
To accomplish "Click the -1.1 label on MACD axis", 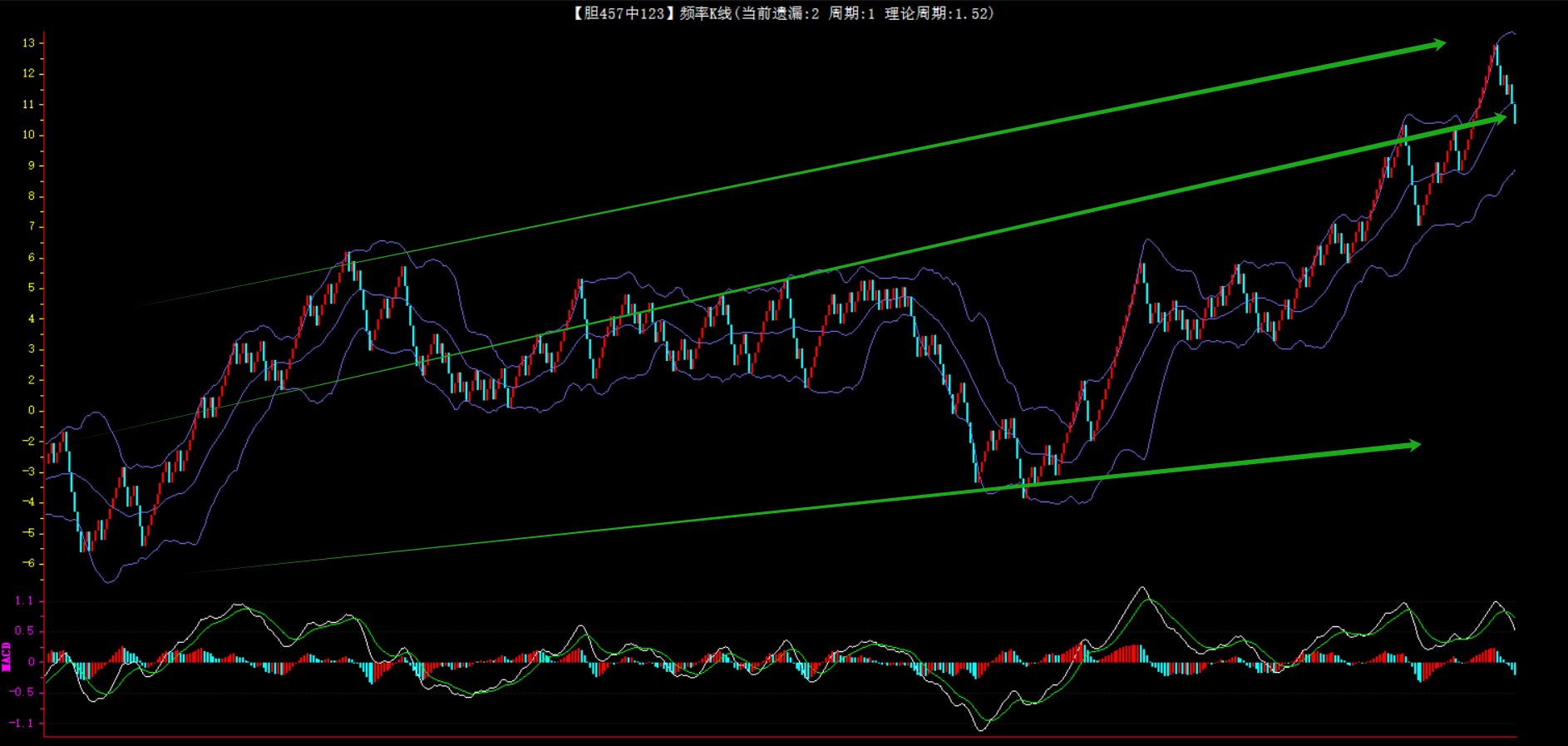I will pyautogui.click(x=22, y=723).
